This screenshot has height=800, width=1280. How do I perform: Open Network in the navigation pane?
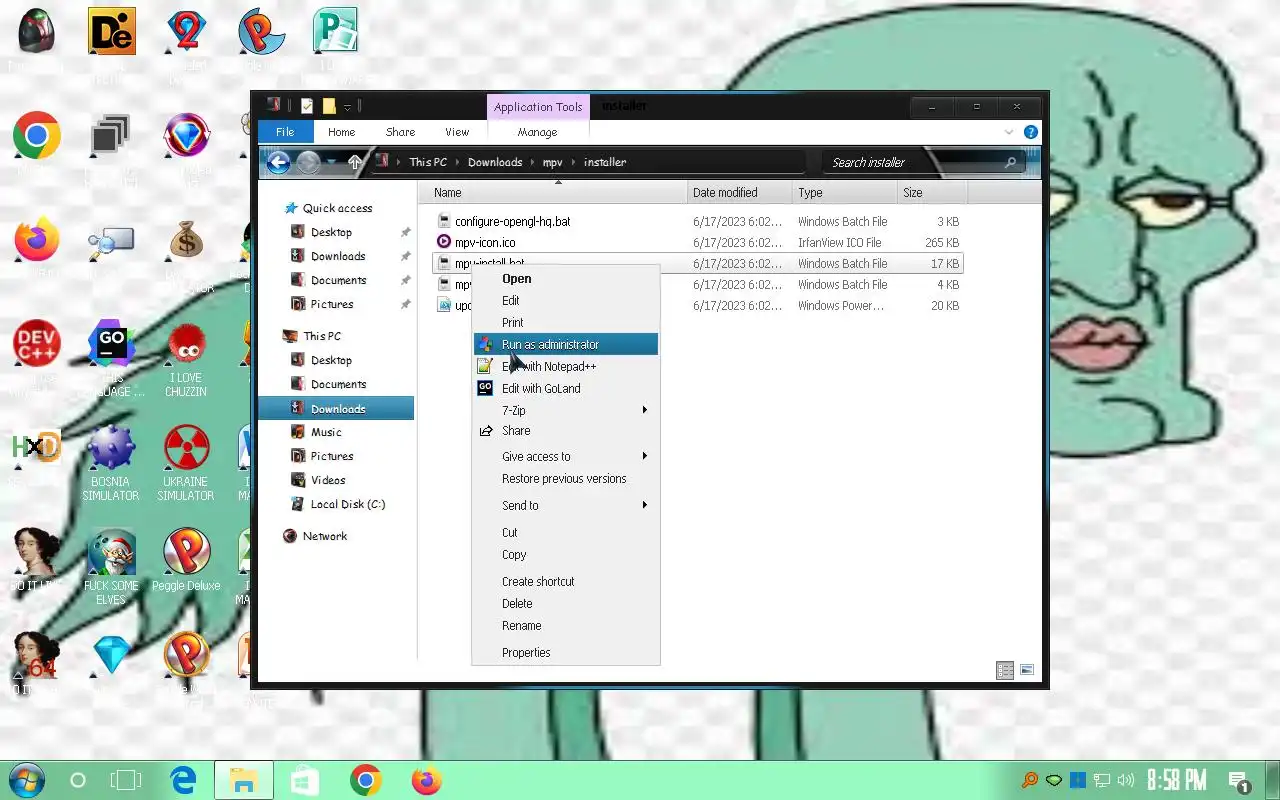click(325, 536)
